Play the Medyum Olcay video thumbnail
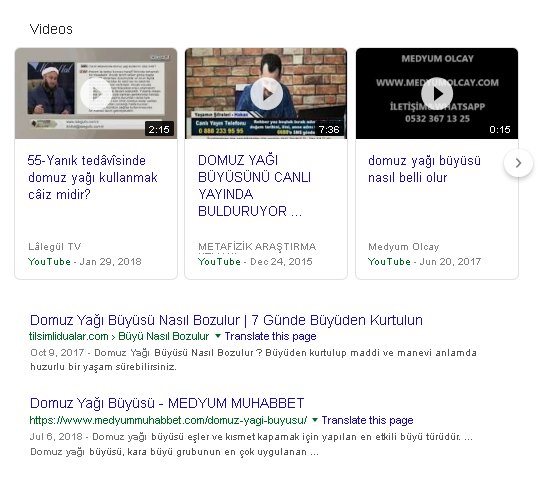This screenshot has height=478, width=545. click(437, 93)
